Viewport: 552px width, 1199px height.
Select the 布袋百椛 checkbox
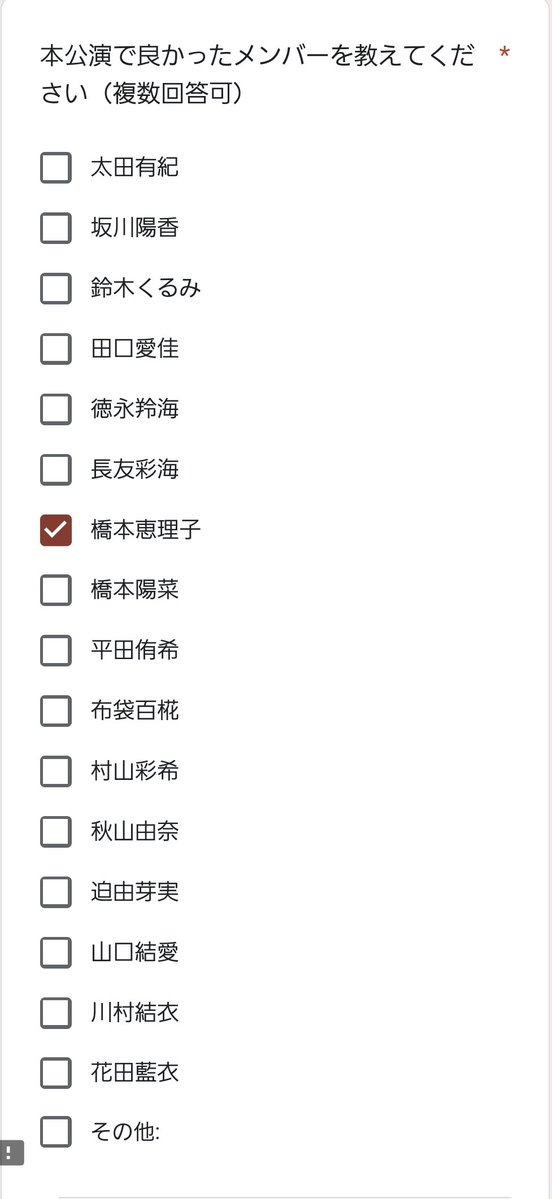click(56, 711)
